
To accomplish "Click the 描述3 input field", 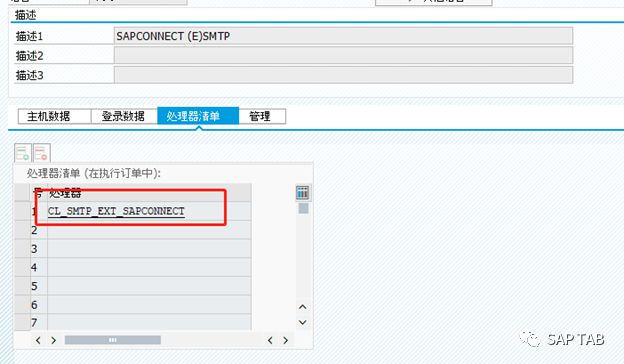I will point(343,75).
